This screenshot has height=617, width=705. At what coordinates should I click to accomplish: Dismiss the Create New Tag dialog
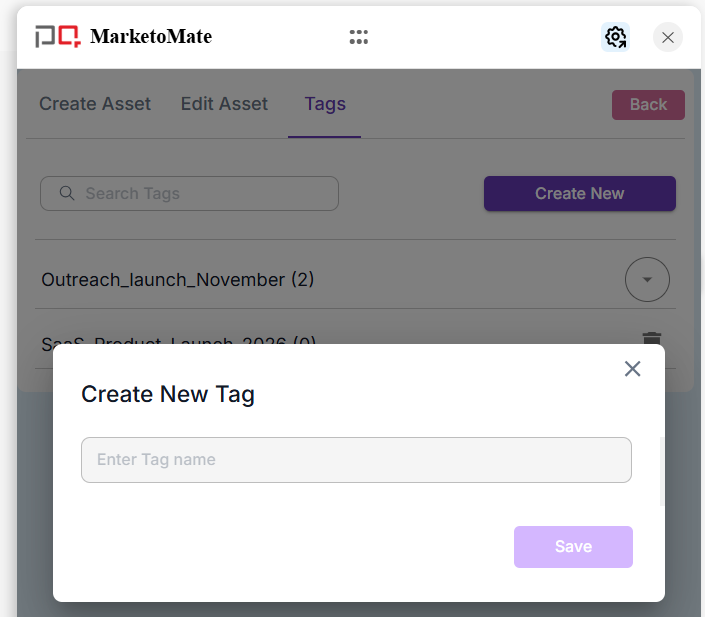click(x=632, y=369)
